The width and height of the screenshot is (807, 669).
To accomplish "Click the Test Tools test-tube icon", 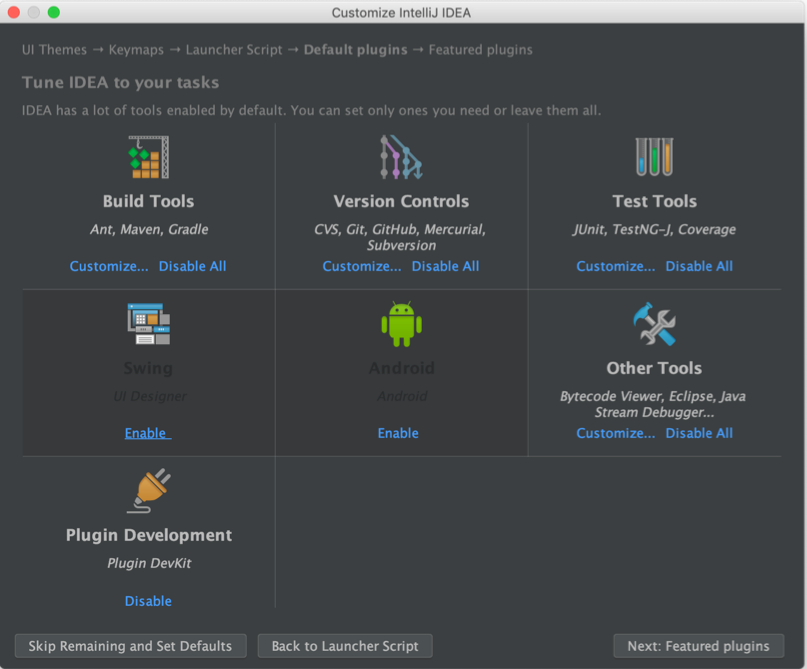I will point(654,157).
